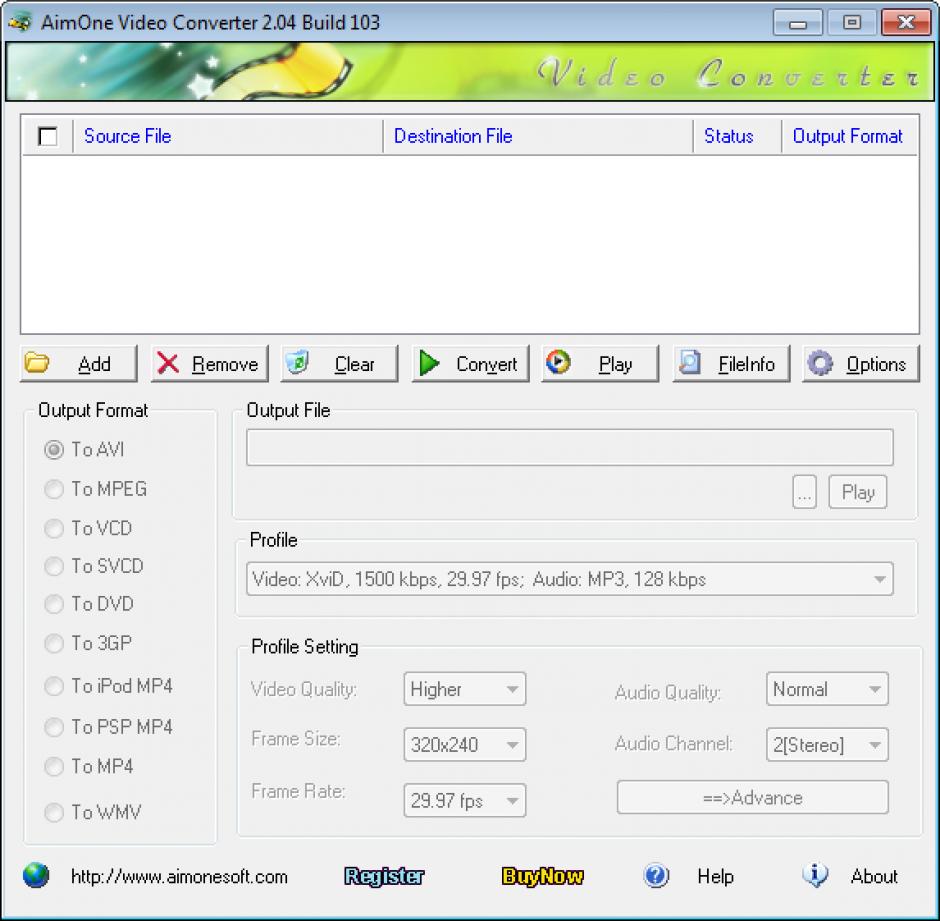Image resolution: width=940 pixels, height=921 pixels.
Task: Click the Source File column header
Action: [228, 136]
